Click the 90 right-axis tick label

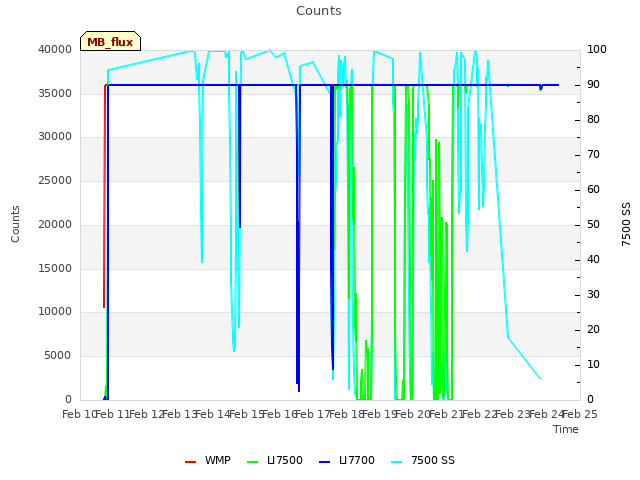point(593,85)
